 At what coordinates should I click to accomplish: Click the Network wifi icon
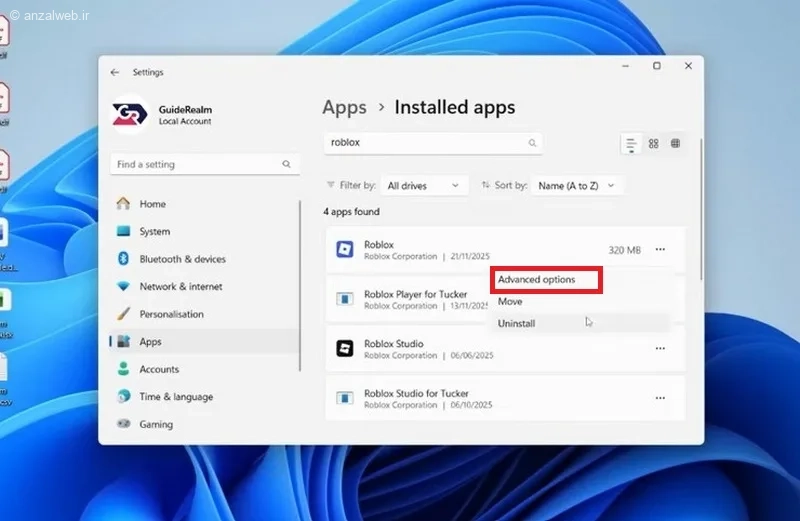pos(123,286)
